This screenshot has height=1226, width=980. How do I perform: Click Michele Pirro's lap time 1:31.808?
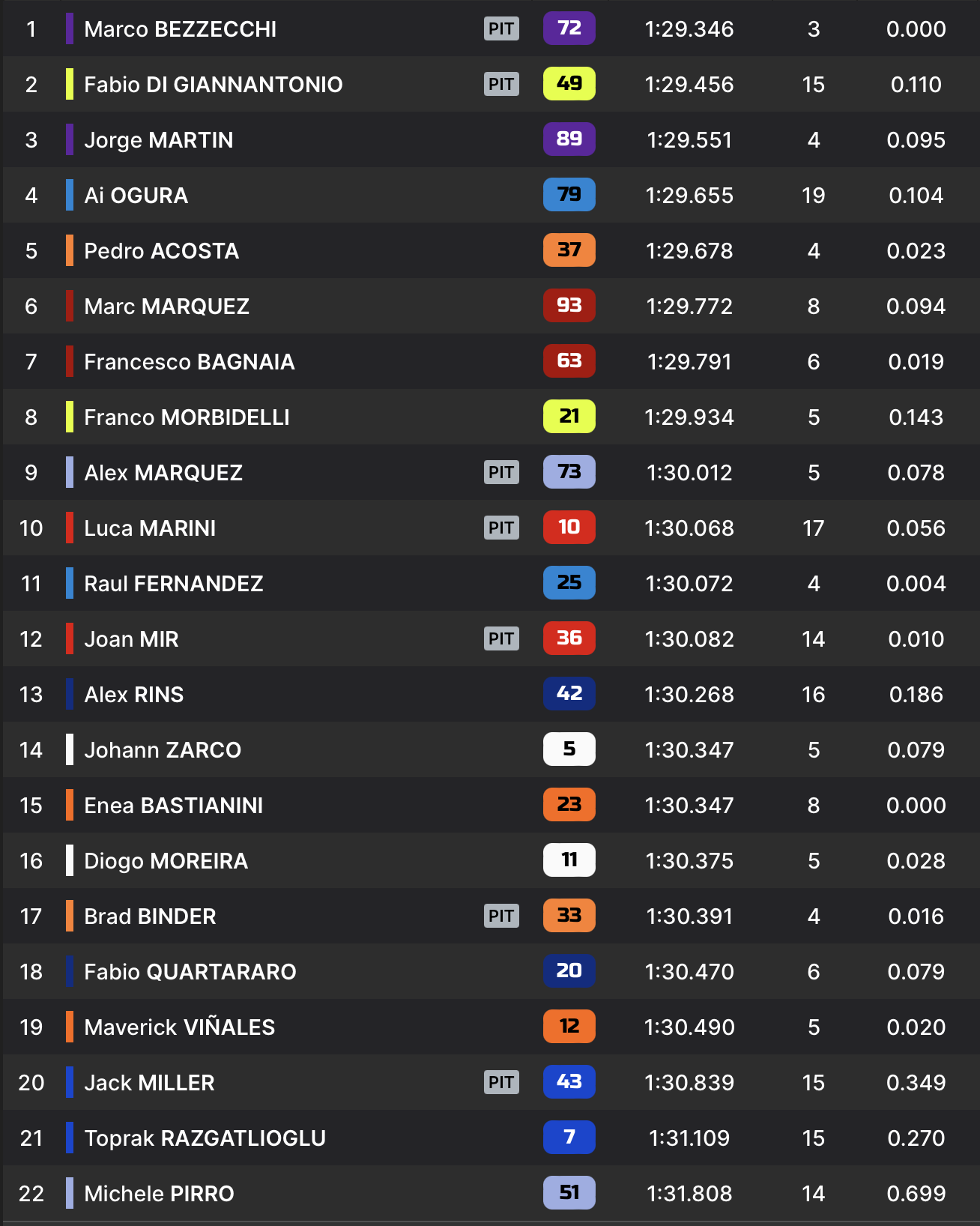pyautogui.click(x=689, y=1194)
